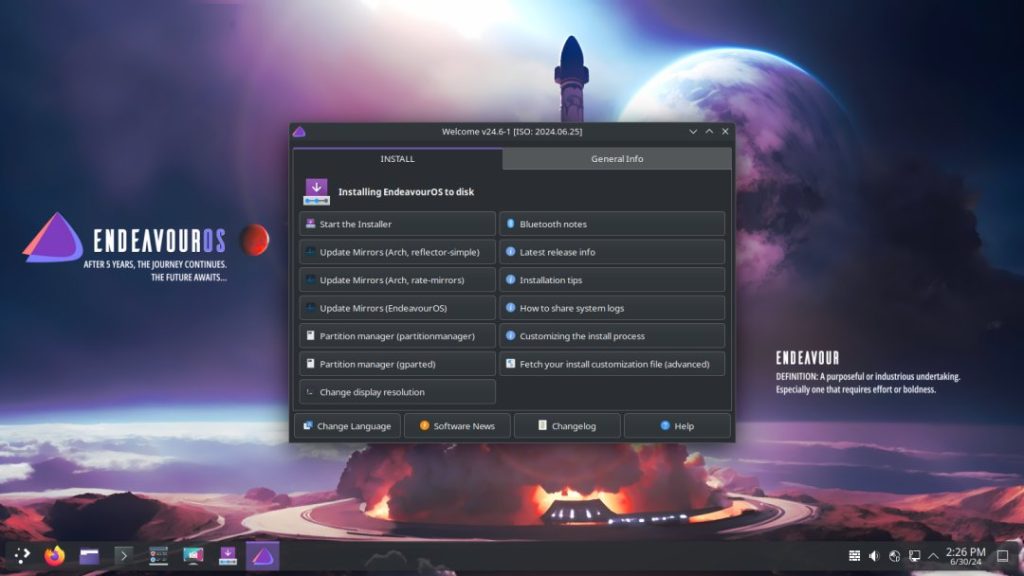Select the INSTALL tab
Viewport: 1024px width, 576px height.
(397, 159)
